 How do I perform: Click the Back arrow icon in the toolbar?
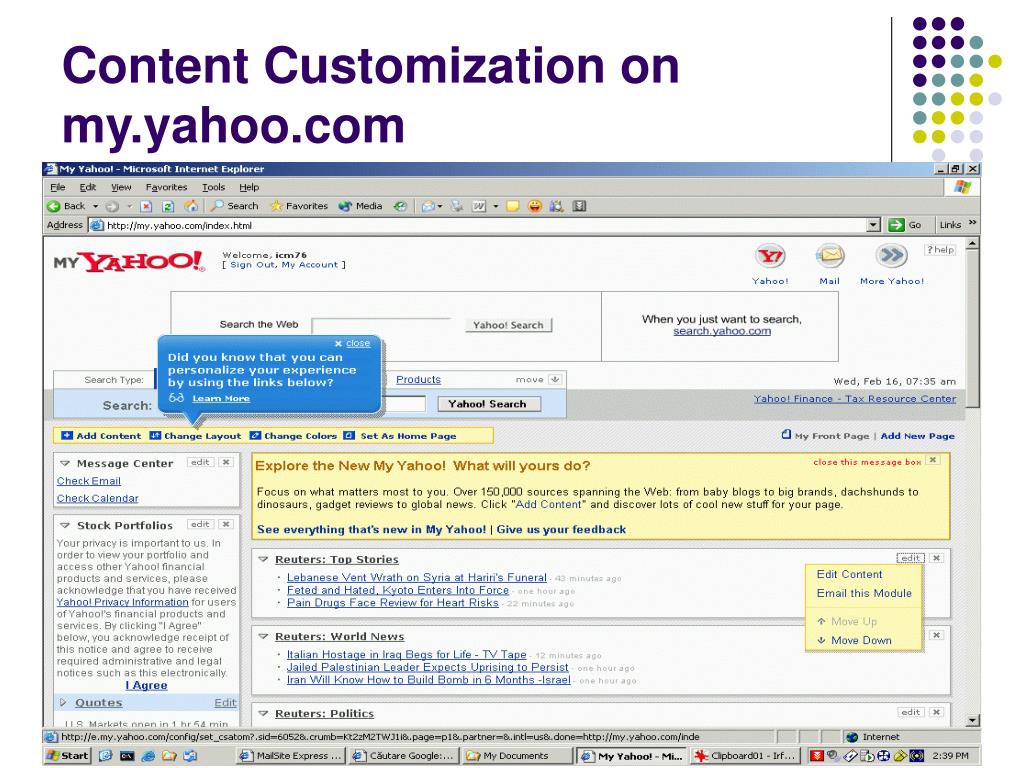pos(54,206)
